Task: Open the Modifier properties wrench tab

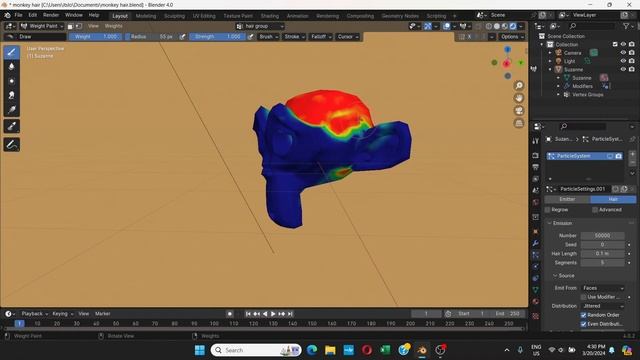Action: [x=536, y=243]
